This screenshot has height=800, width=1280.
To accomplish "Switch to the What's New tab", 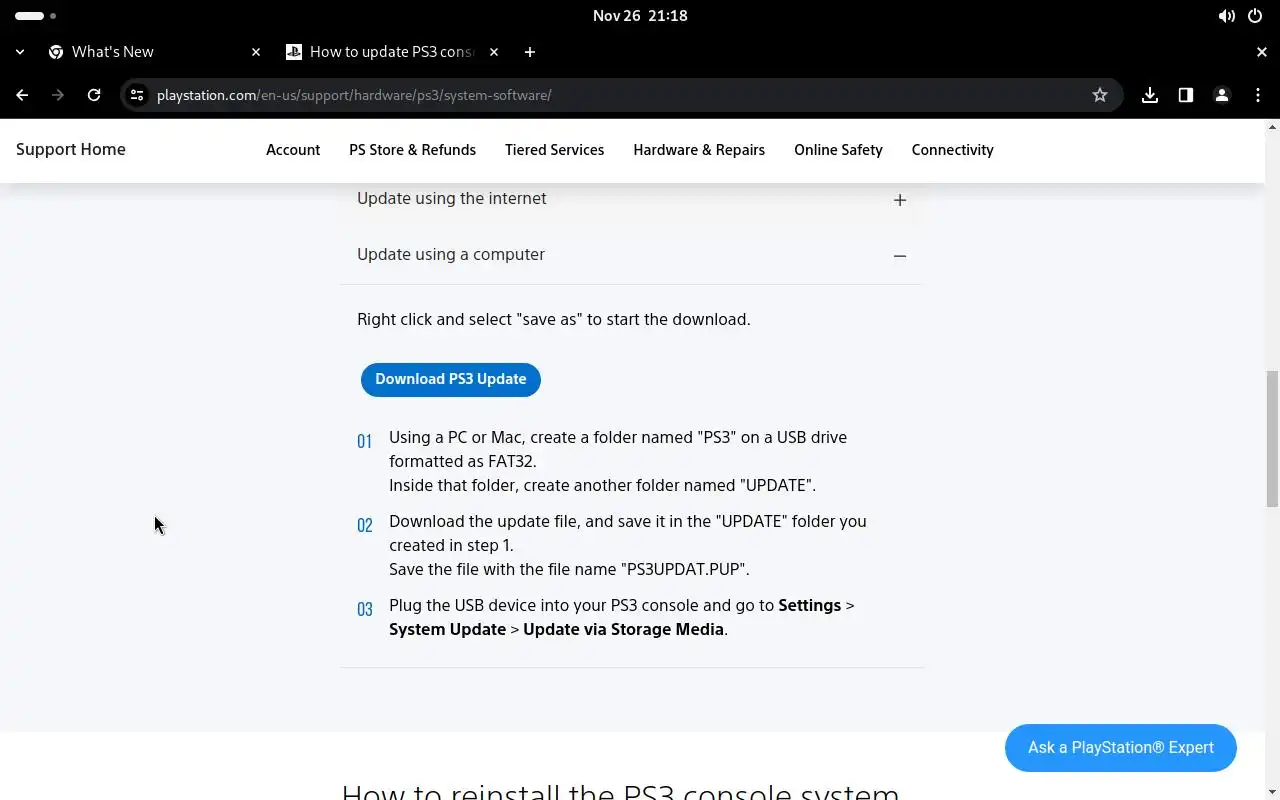I will pyautogui.click(x=152, y=52).
